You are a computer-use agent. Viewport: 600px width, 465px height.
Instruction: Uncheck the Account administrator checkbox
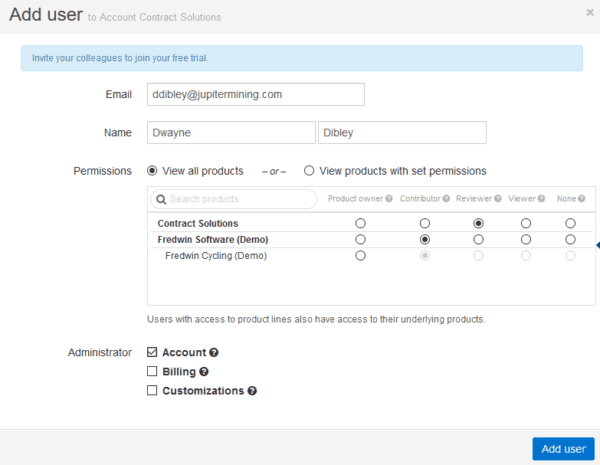coord(152,353)
